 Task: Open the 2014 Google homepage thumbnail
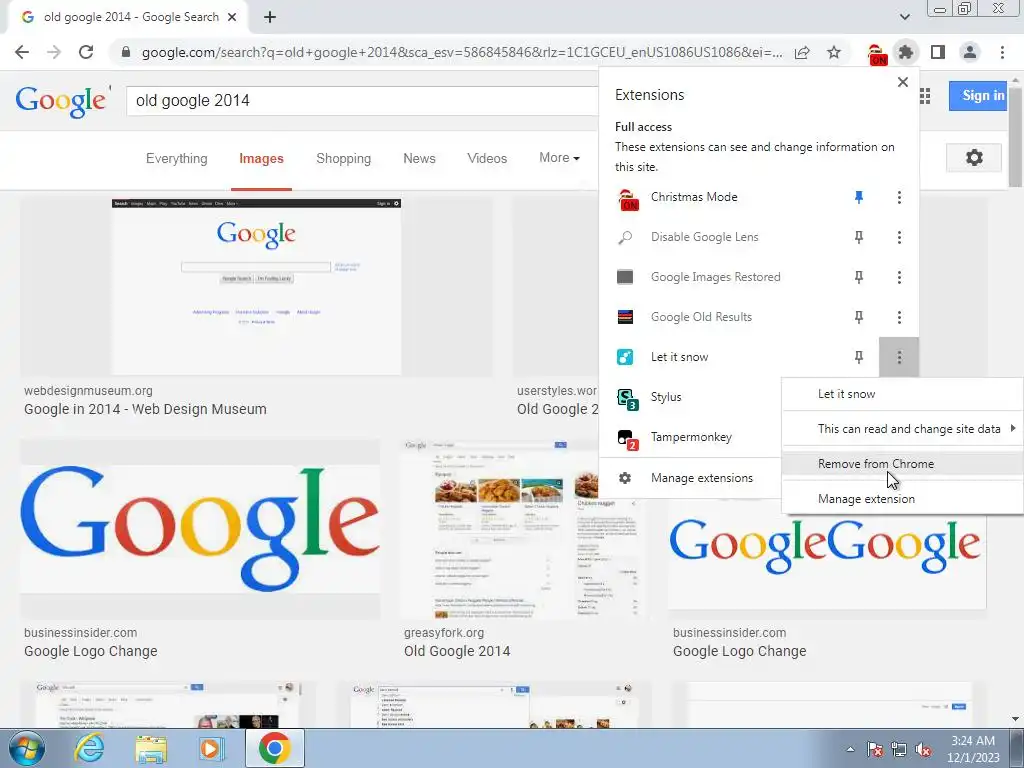[256, 286]
